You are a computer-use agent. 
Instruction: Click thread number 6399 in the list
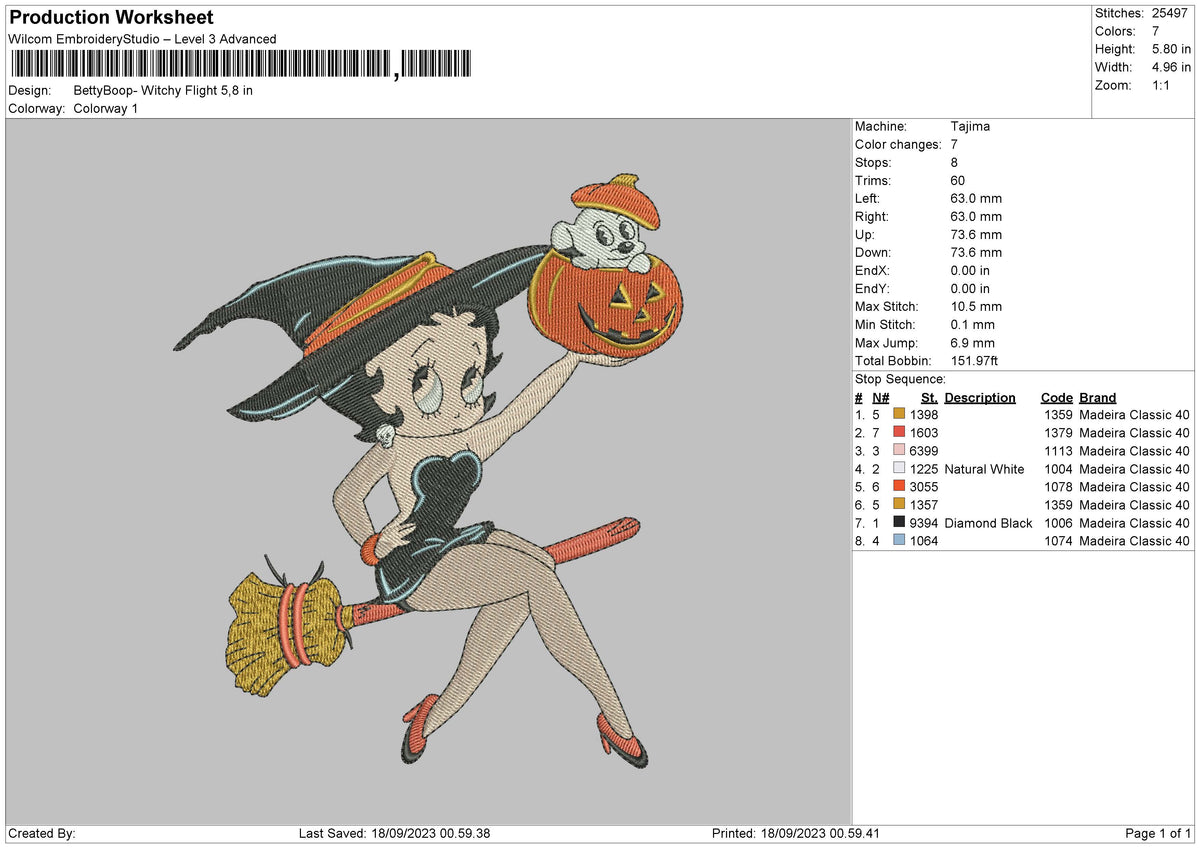(x=924, y=450)
